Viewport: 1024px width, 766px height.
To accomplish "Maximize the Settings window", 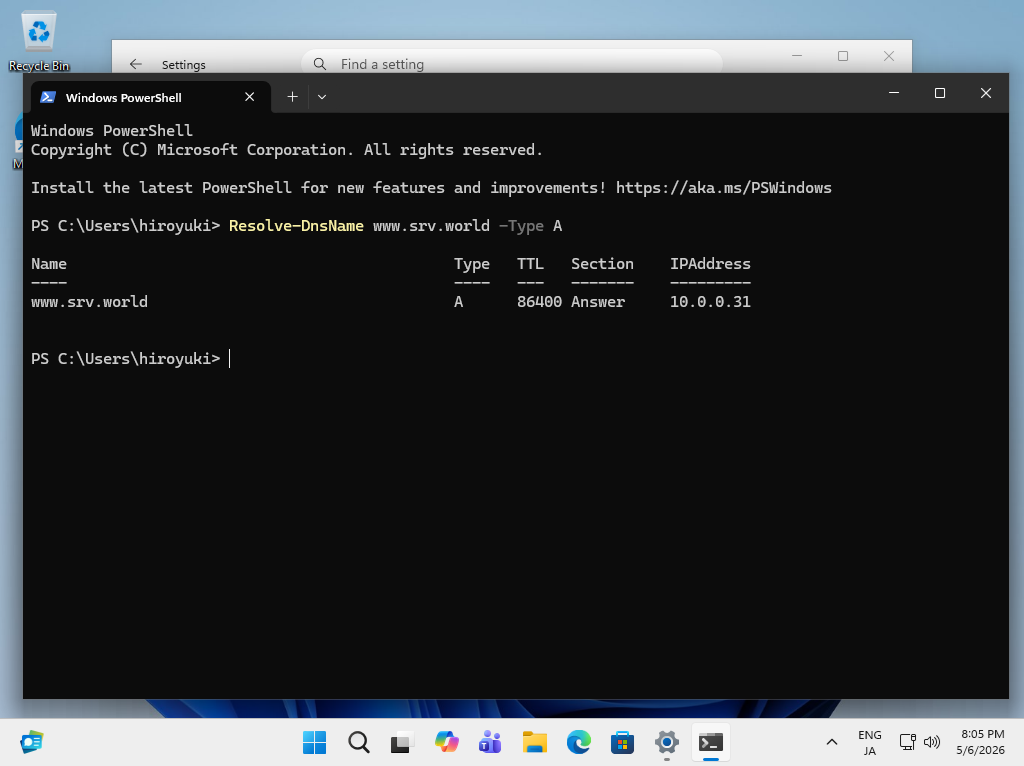I will [843, 56].
